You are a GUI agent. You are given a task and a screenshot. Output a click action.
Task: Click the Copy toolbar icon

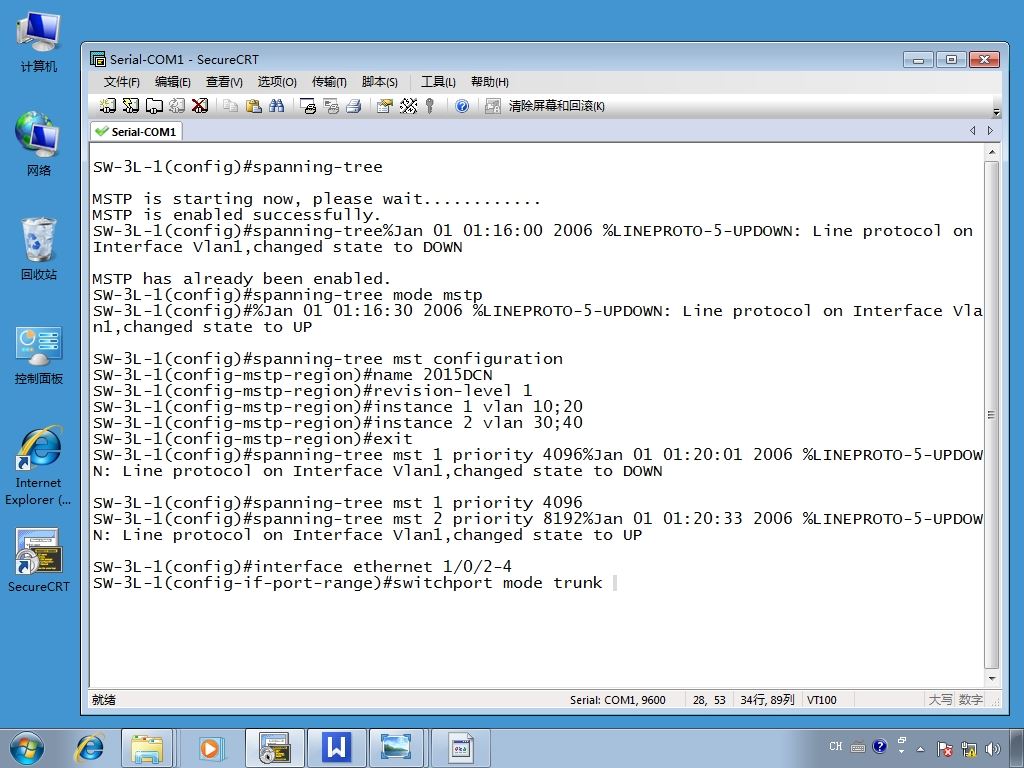(230, 106)
